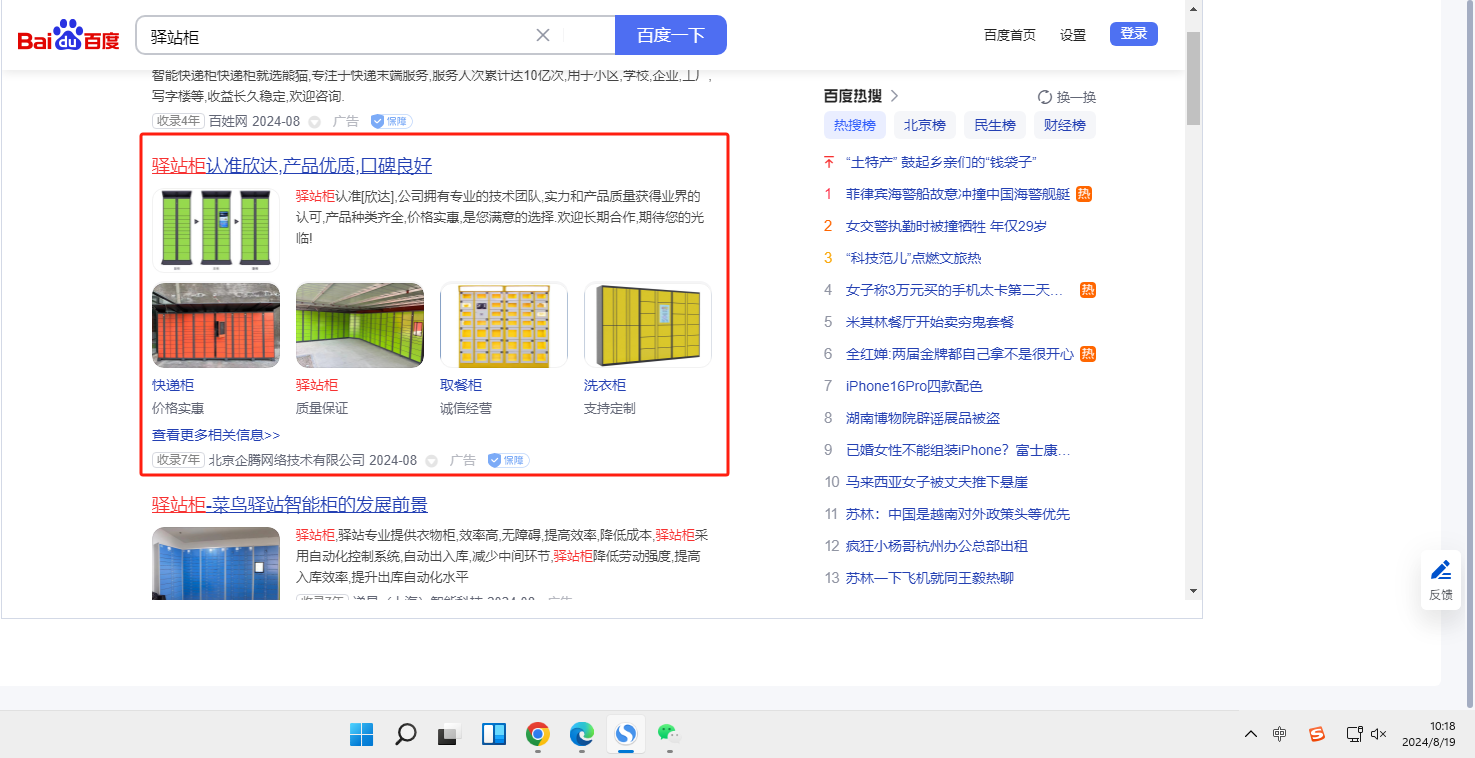1475x758 pixels.
Task: Click the chevron arrow beside 百度热搜
Action: tap(894, 96)
